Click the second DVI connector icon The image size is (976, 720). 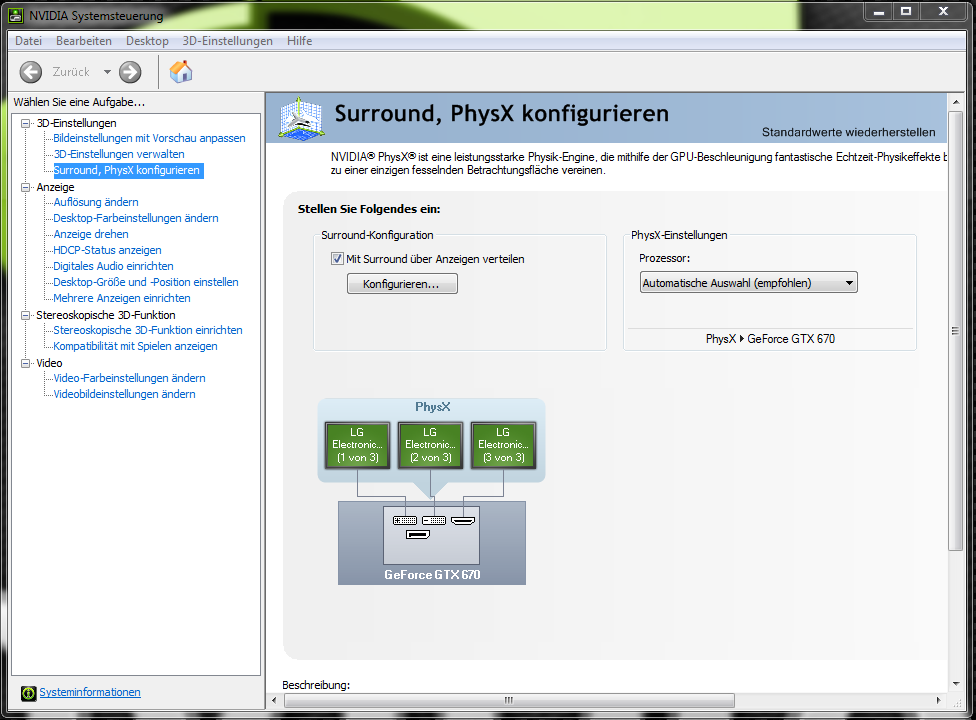(x=434, y=520)
